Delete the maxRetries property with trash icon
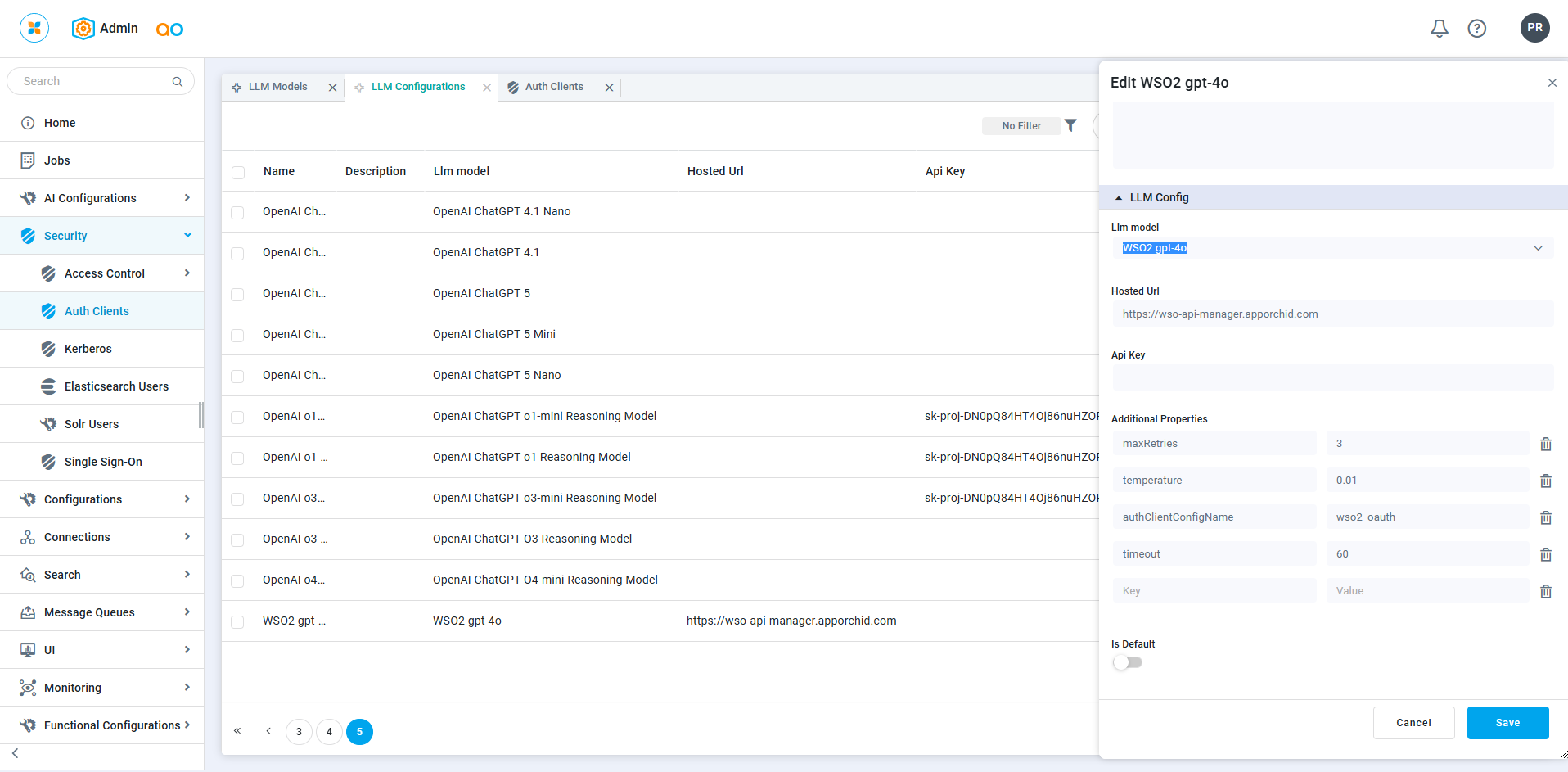The width and height of the screenshot is (1568, 772). [x=1545, y=444]
